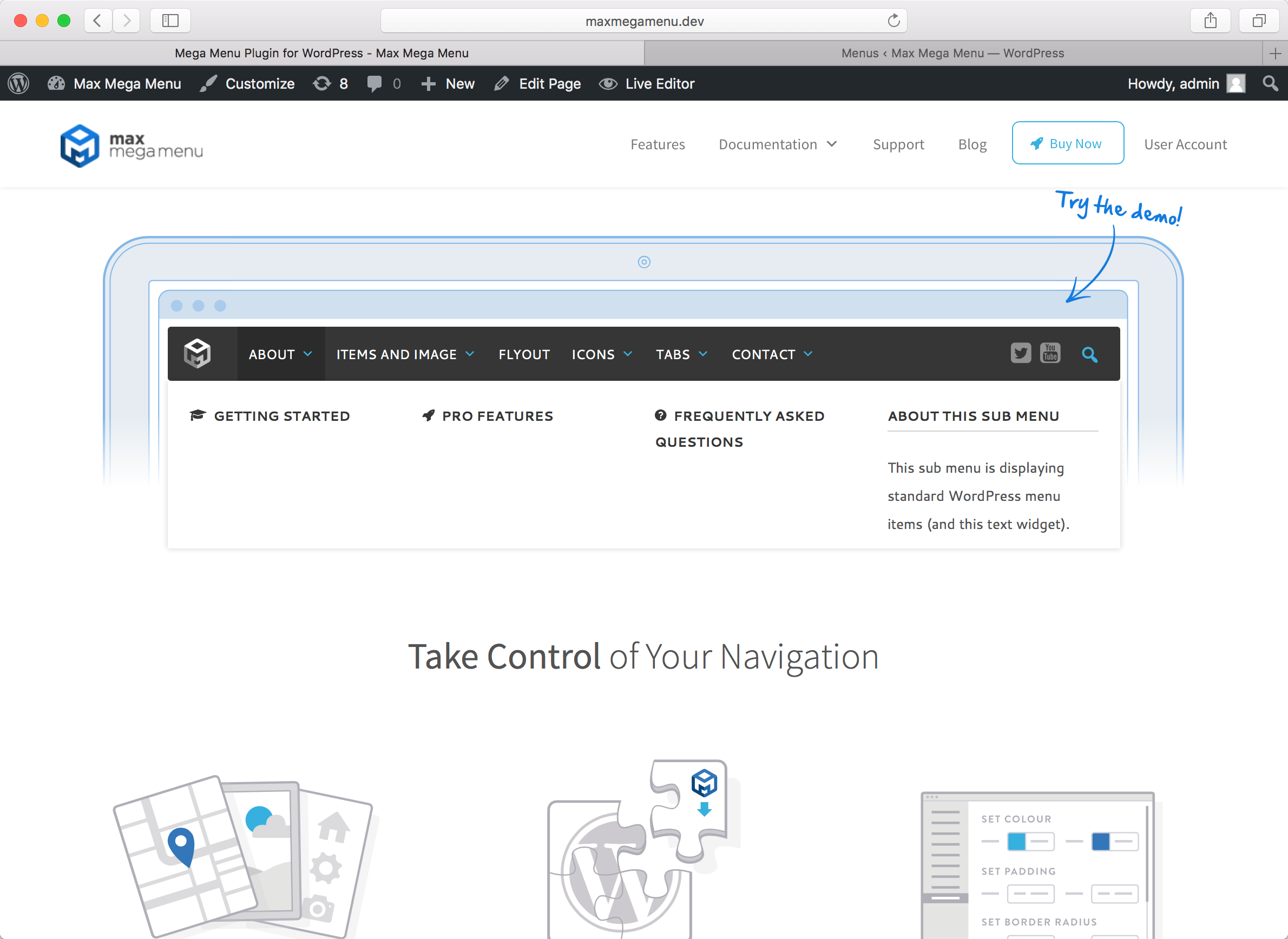1288x939 pixels.
Task: Click the Twitter icon in demo menu
Action: [x=1020, y=354]
